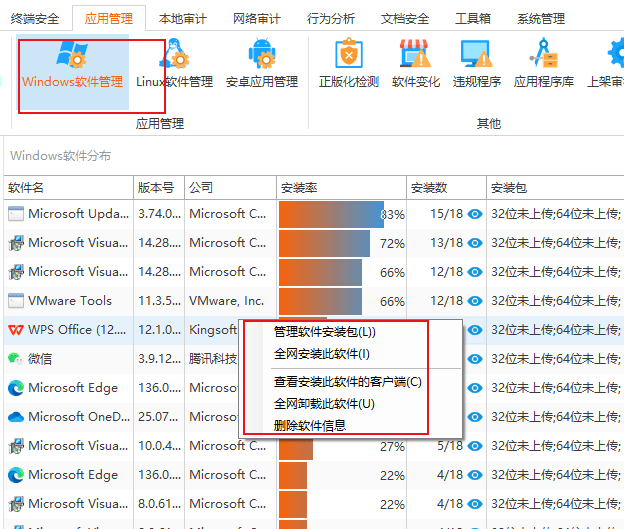Choose 全网卸载此软件(U) menu entry

[324, 404]
